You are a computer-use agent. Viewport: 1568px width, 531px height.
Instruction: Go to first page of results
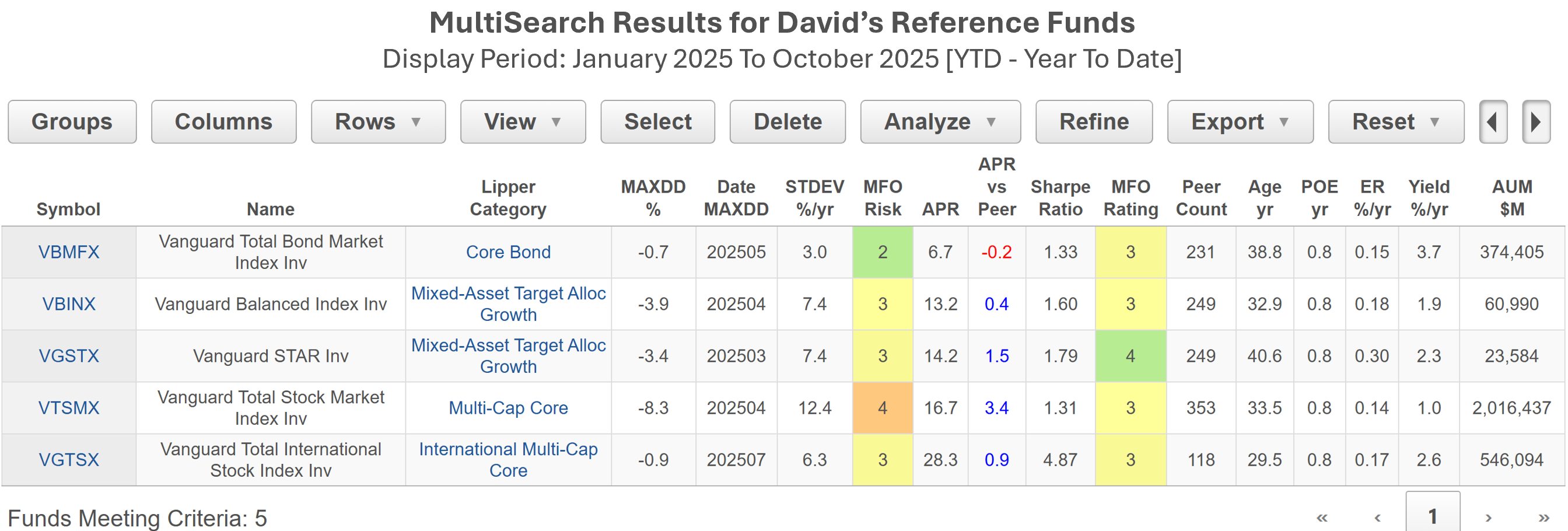[1321, 518]
